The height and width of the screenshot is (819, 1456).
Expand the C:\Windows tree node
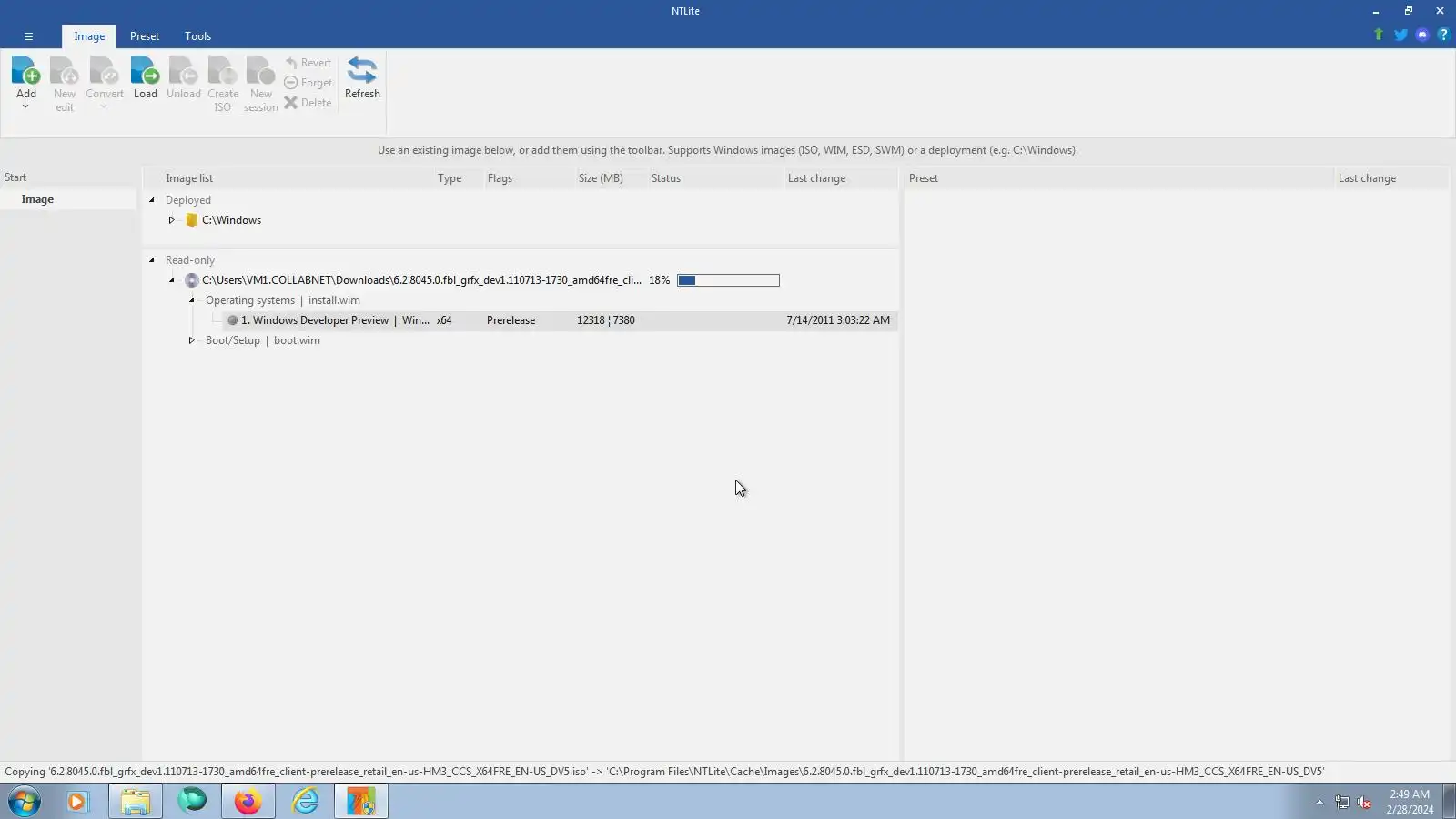coord(171,220)
